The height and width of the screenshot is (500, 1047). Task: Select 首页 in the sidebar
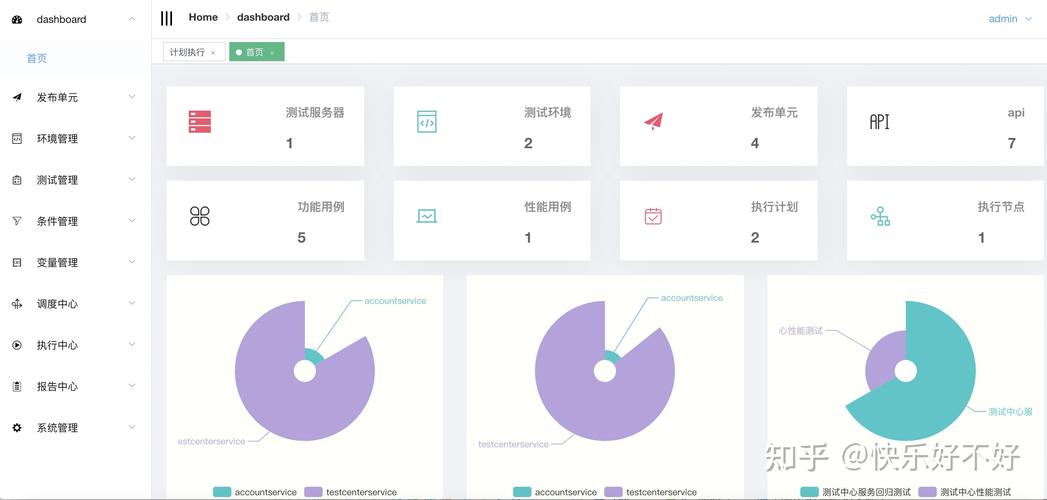pos(37,58)
